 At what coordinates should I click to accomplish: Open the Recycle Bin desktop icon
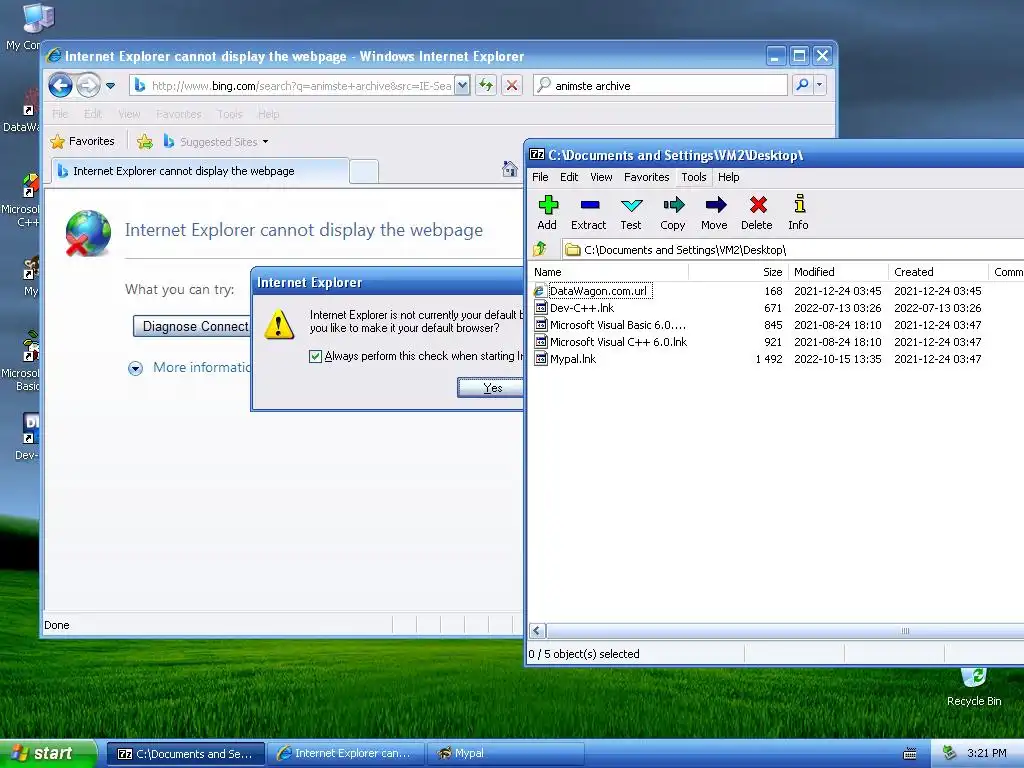click(974, 687)
